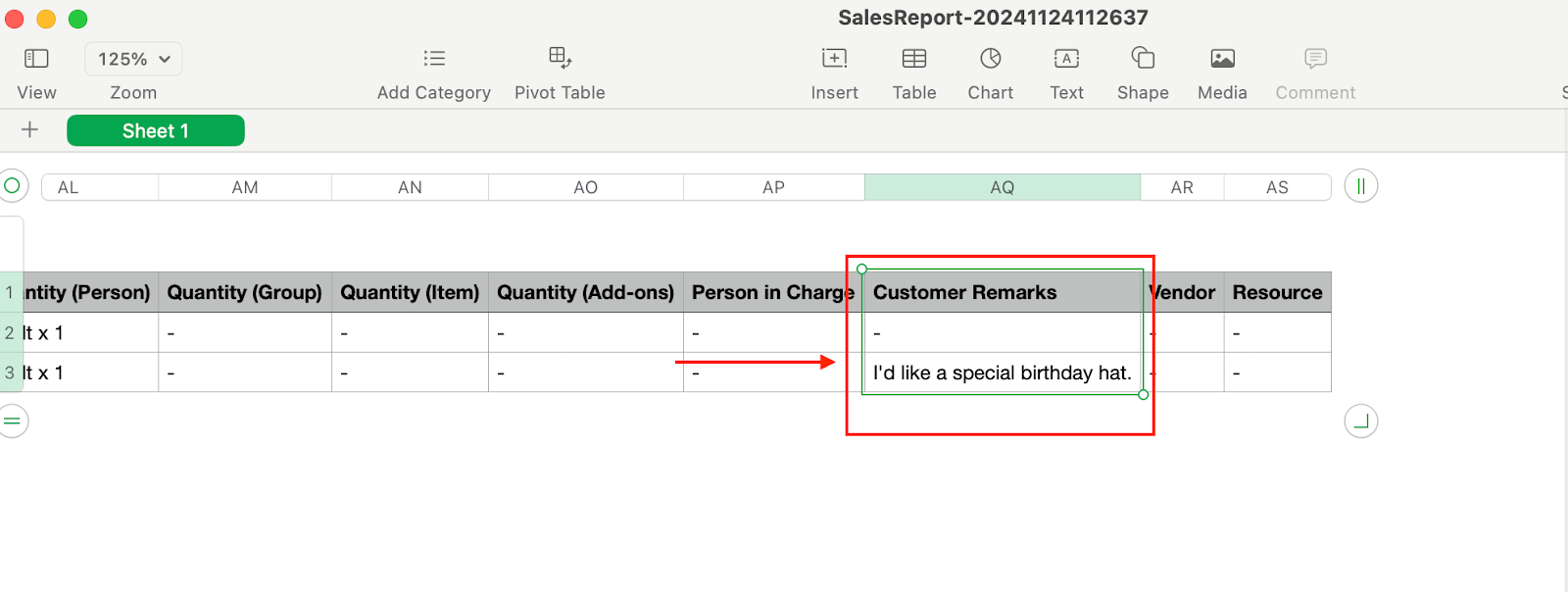Expand the 125% zoom dropdown
The height and width of the screenshot is (592, 1568).
pyautogui.click(x=133, y=59)
